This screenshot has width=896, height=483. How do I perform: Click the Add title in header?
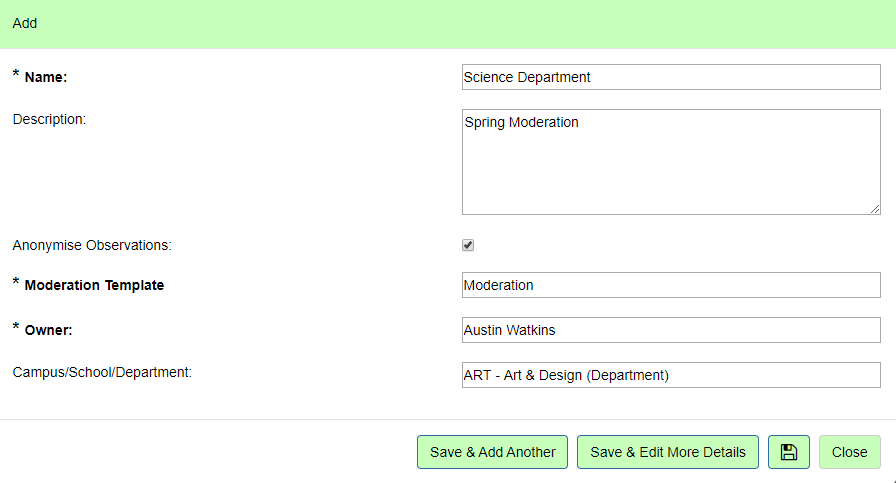tap(25, 23)
